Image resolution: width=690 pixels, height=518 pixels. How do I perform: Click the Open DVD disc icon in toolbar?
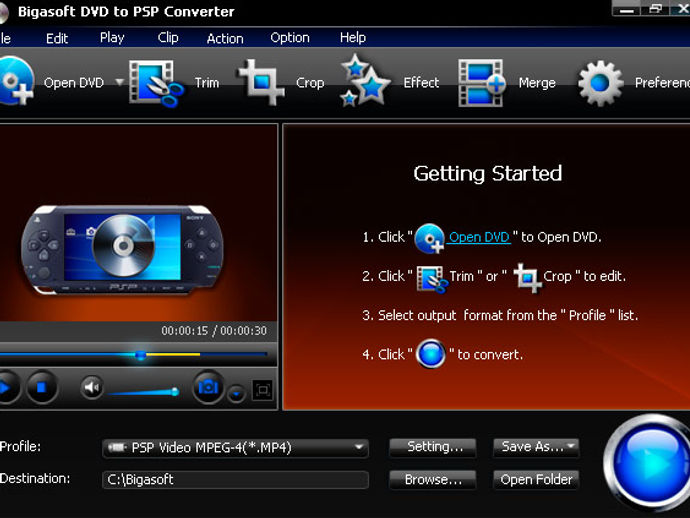point(17,81)
